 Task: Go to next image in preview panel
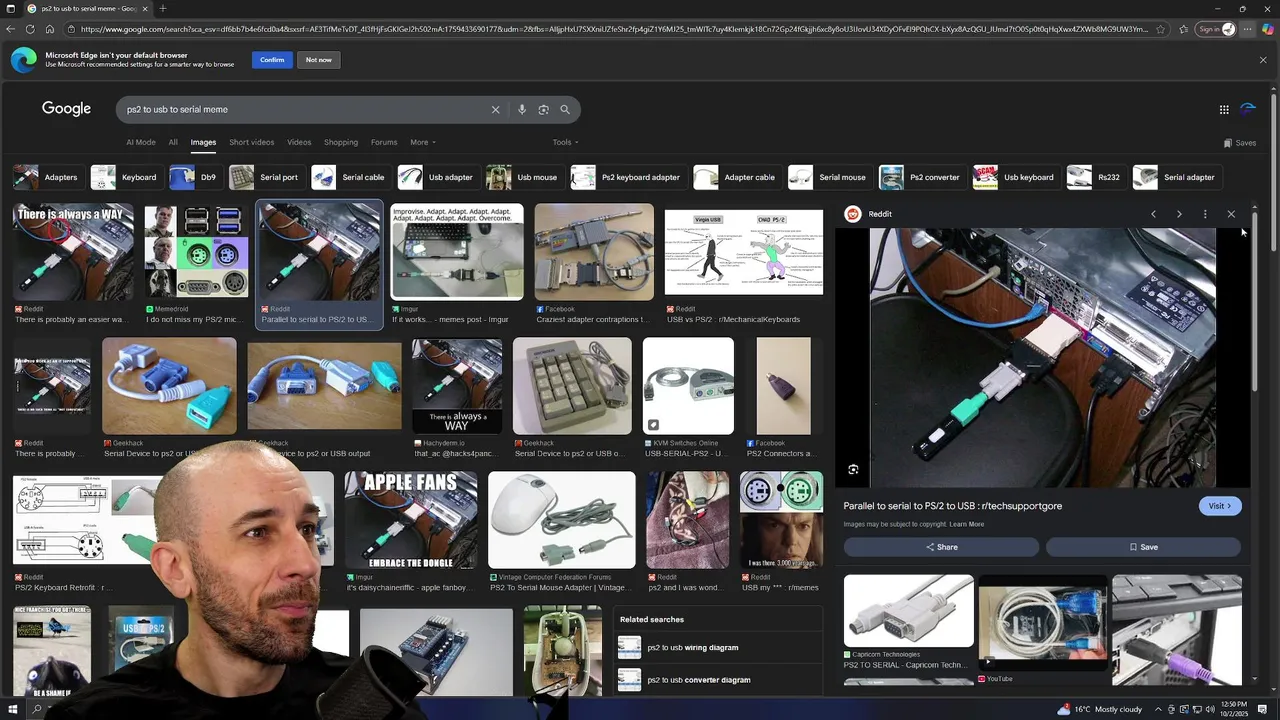pos(1179,214)
